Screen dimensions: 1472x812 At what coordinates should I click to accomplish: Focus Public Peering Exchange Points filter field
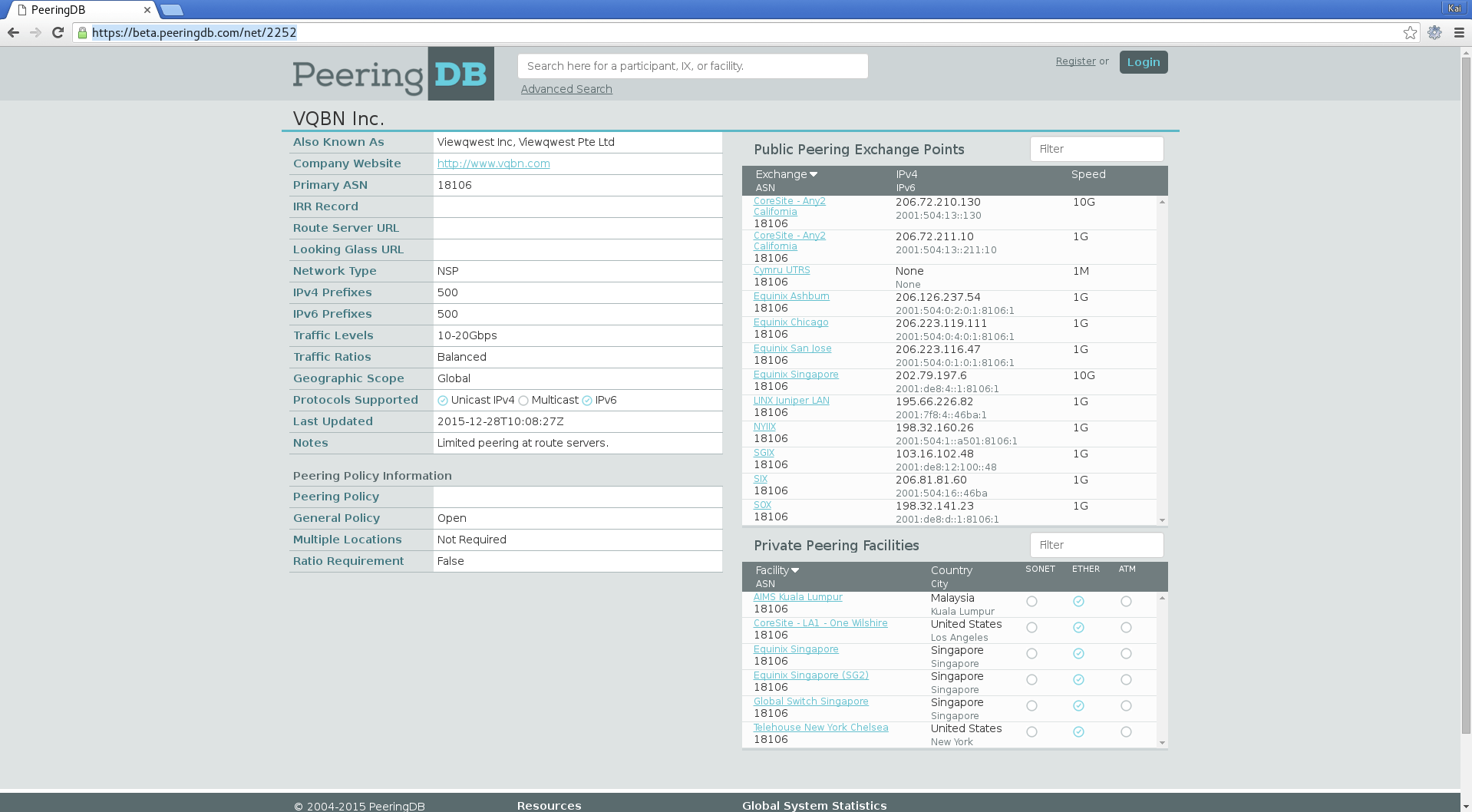(x=1097, y=149)
